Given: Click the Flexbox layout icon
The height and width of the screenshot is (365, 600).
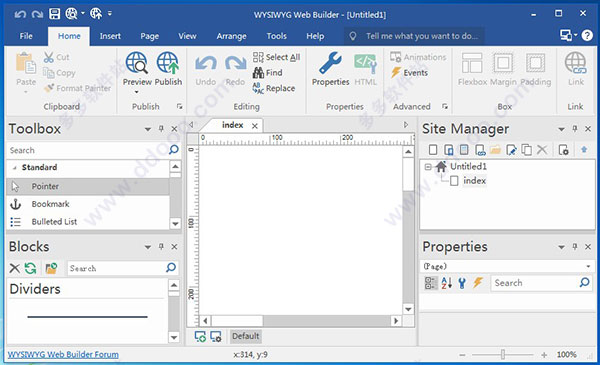Looking at the screenshot, I should pyautogui.click(x=472, y=69).
